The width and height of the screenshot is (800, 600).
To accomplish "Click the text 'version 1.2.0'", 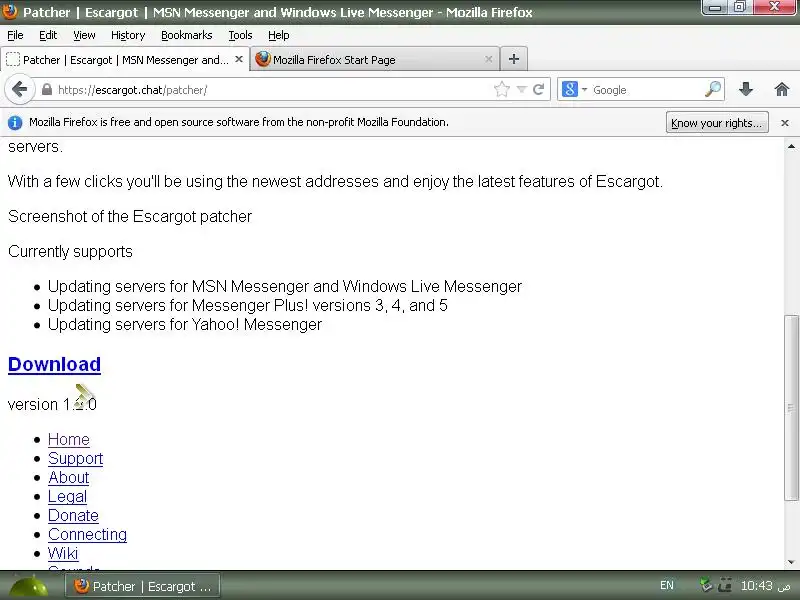I will point(52,404).
